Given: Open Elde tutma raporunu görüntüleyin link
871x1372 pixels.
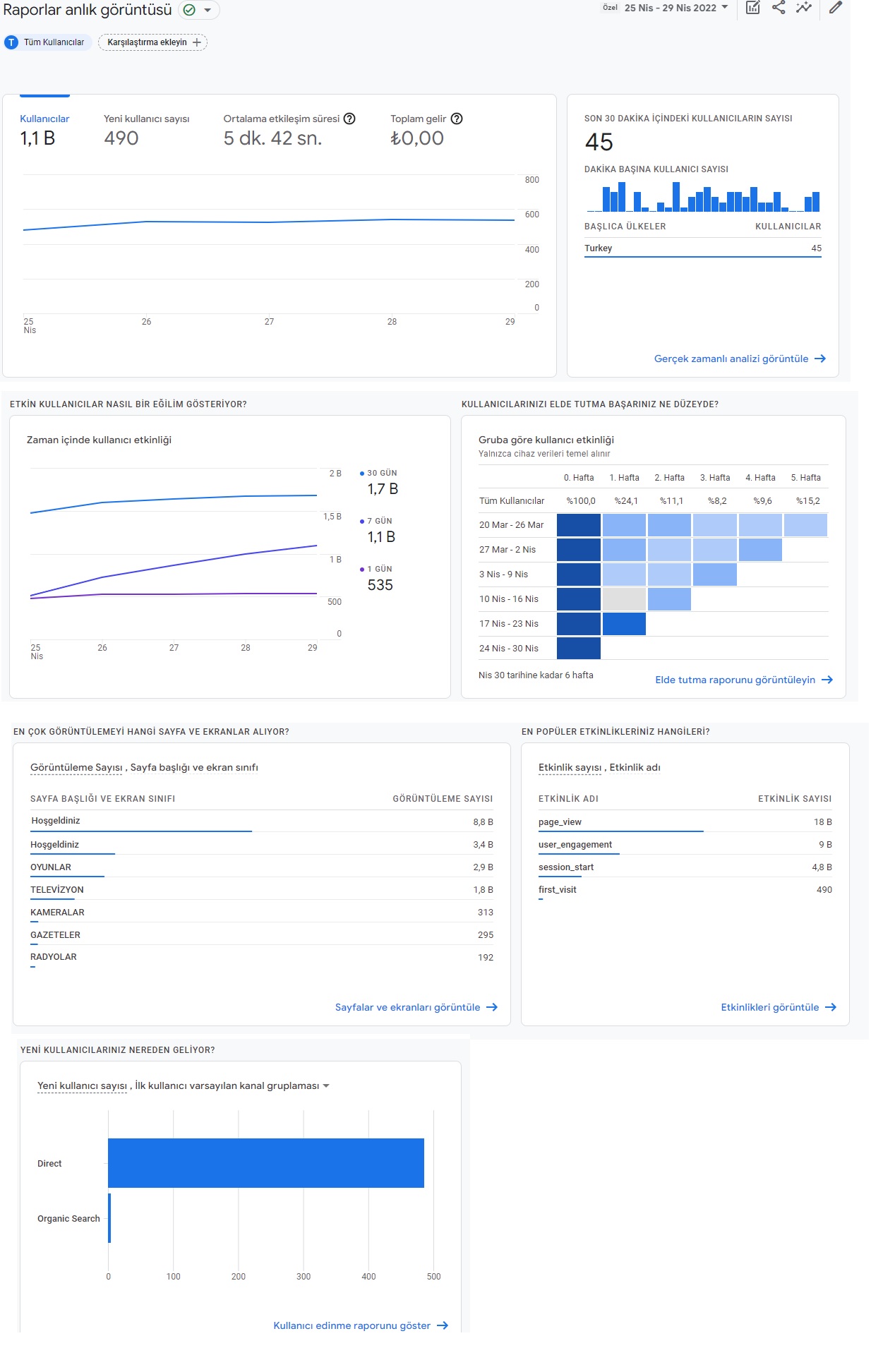Looking at the screenshot, I should (x=744, y=680).
